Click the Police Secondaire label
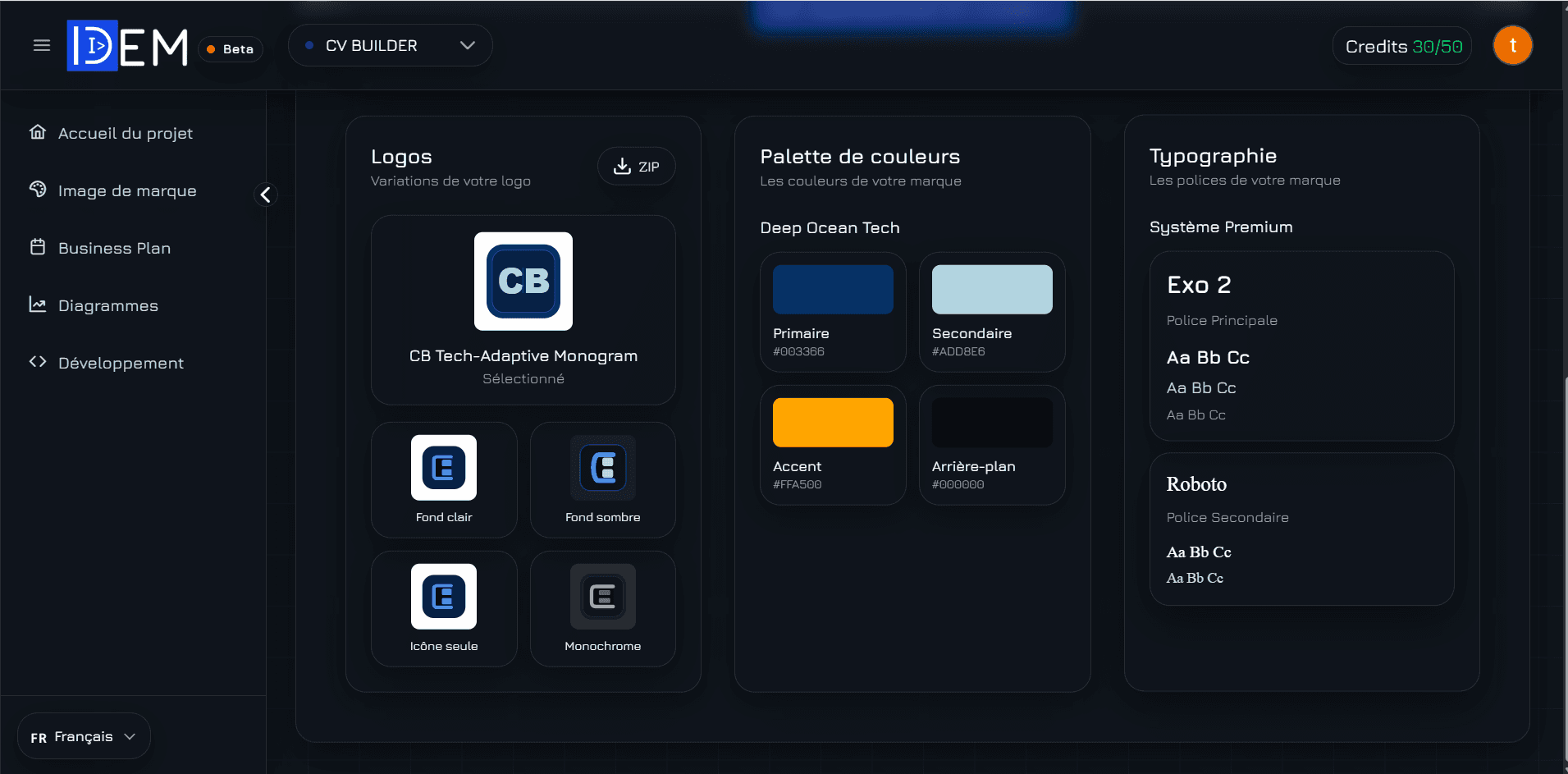 point(1227,517)
